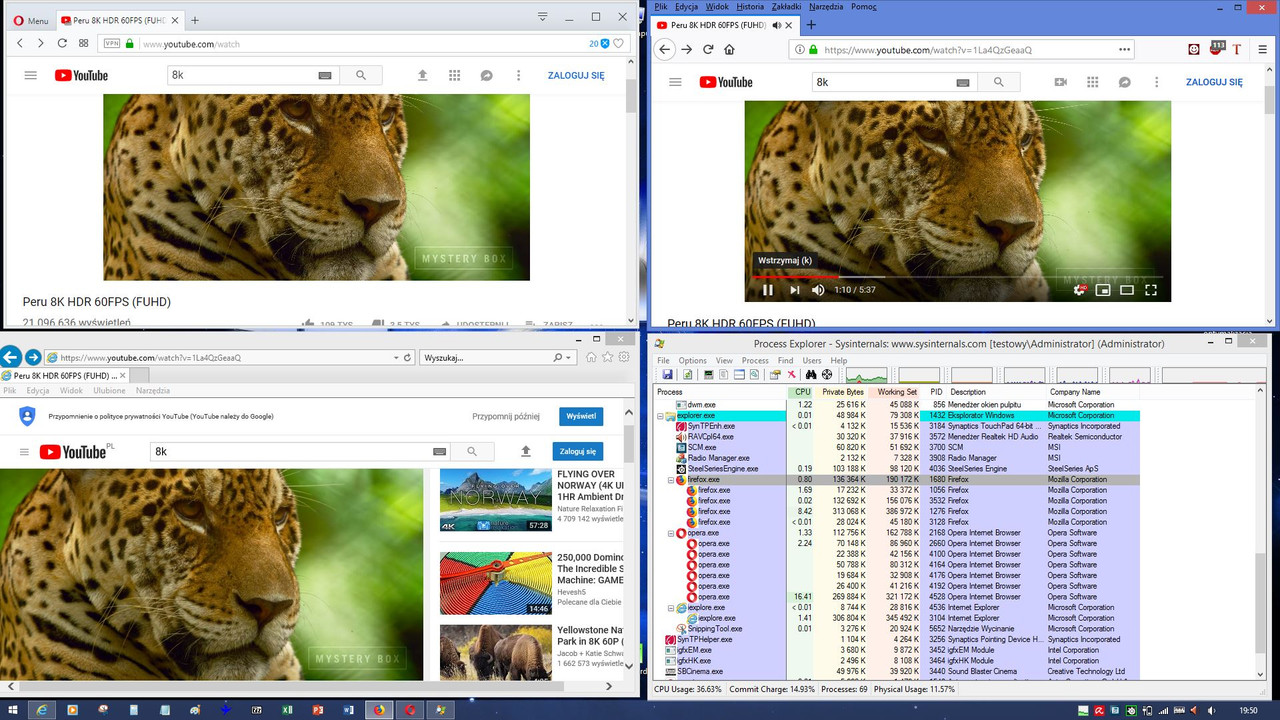
Task: Open the 250,000 Dominoes video thumbnail
Action: 496,583
